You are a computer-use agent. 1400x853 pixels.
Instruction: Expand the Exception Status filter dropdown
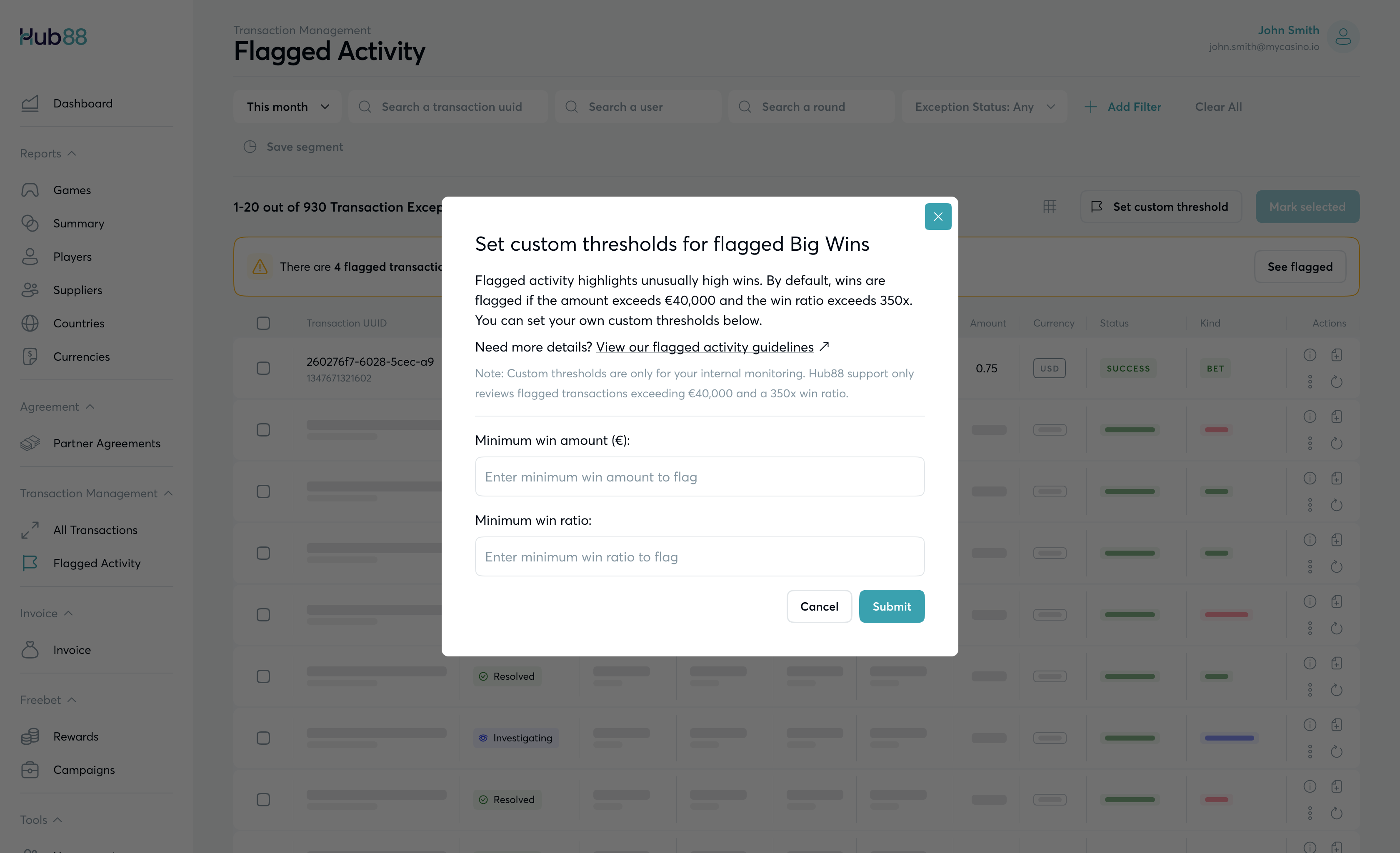click(984, 107)
